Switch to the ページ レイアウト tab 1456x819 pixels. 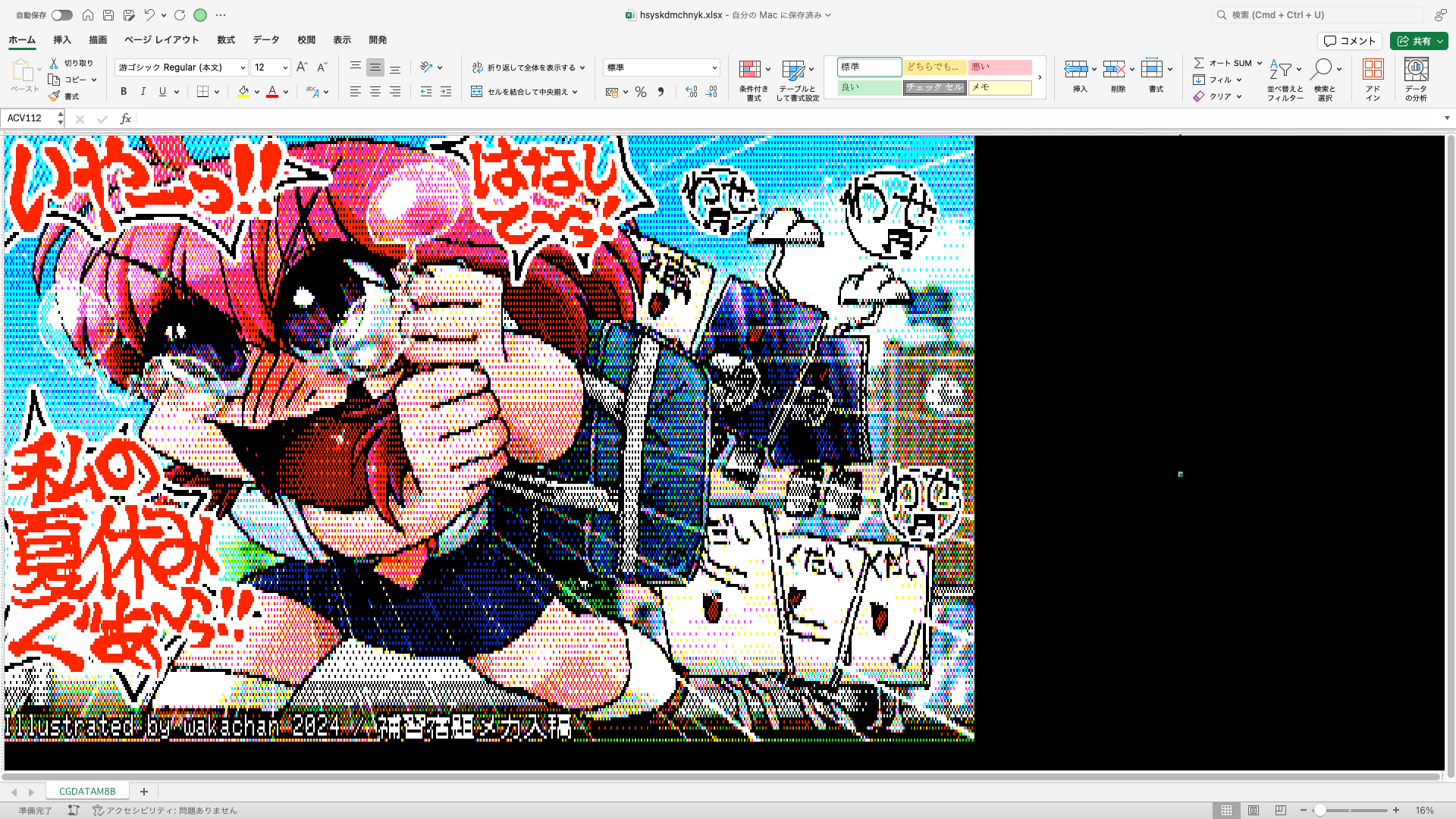pos(162,40)
